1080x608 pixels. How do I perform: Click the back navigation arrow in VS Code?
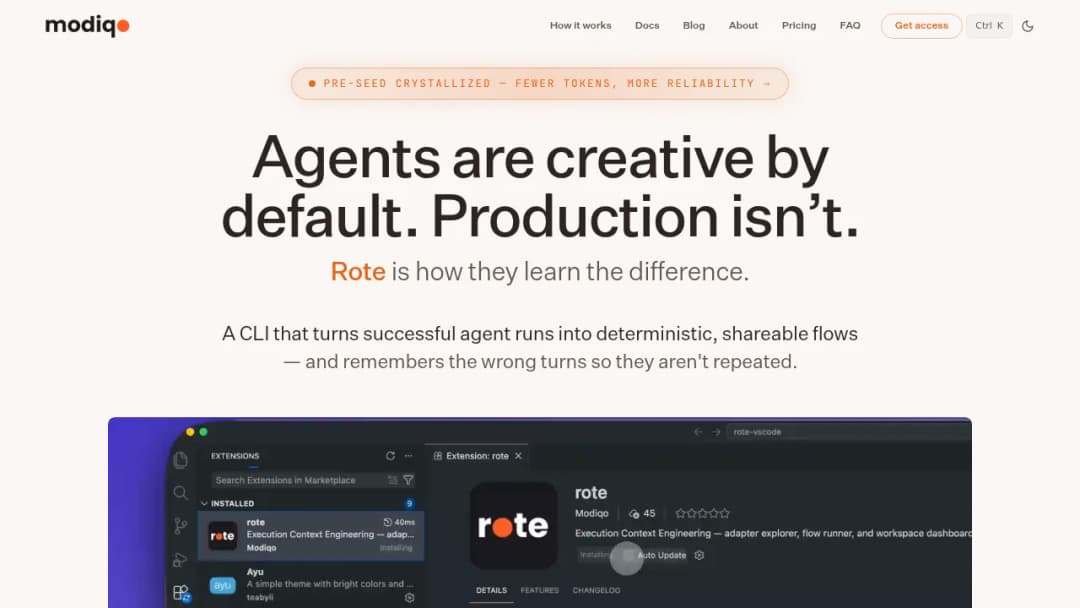[x=698, y=432]
